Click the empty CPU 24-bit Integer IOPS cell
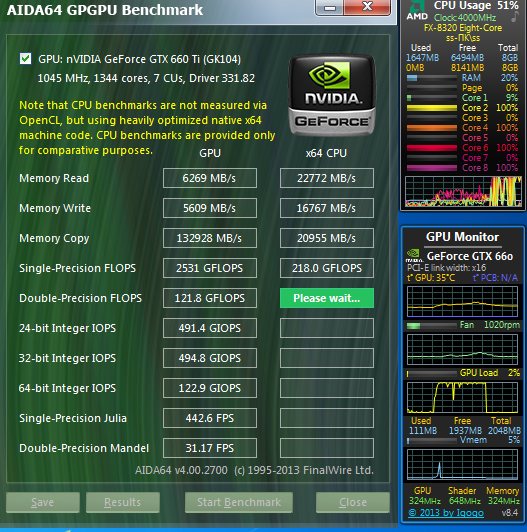Viewport: 527px width, 532px height. point(327,328)
